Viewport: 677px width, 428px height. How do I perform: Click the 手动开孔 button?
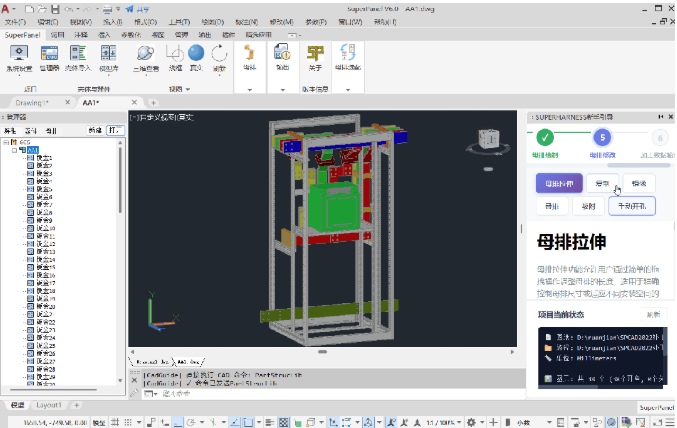(x=632, y=206)
